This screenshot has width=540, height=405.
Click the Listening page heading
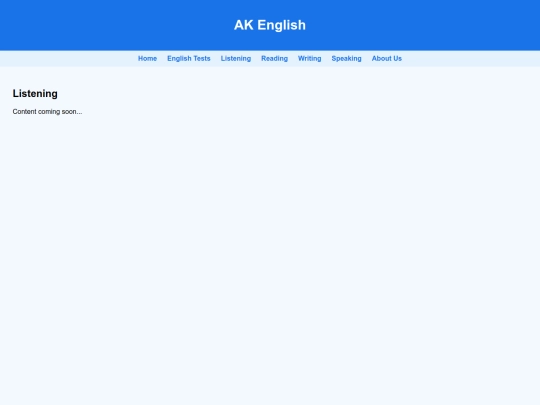point(35,94)
